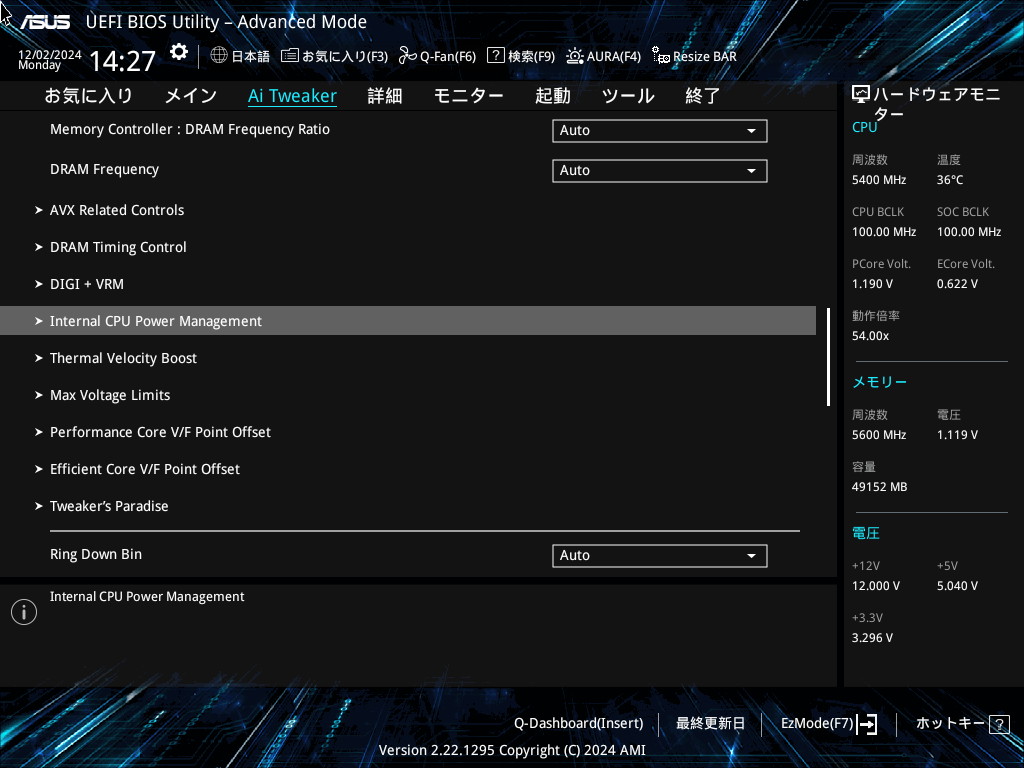Click Resize BAR label
The height and width of the screenshot is (768, 1024).
coord(705,57)
